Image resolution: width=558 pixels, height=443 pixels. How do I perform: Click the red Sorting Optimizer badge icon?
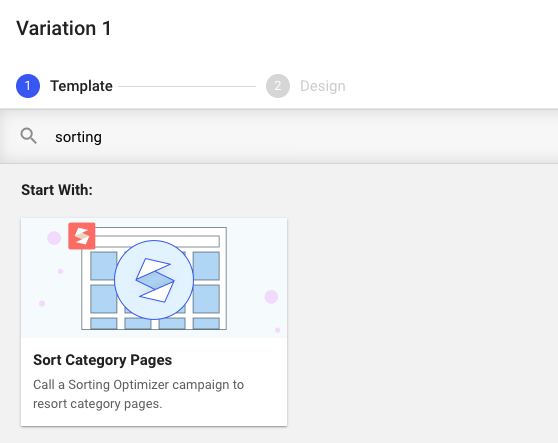pyautogui.click(x=82, y=236)
